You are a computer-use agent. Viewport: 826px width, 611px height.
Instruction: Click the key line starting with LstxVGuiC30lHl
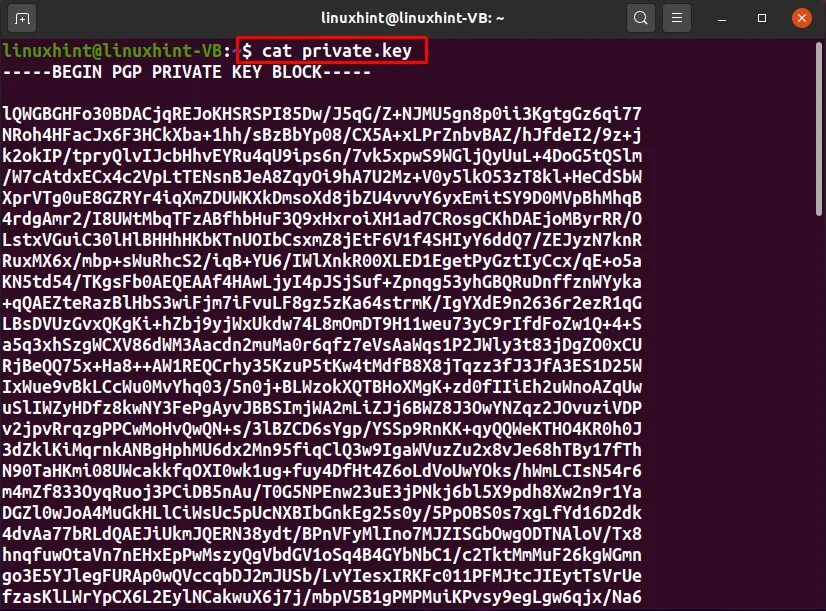322,240
